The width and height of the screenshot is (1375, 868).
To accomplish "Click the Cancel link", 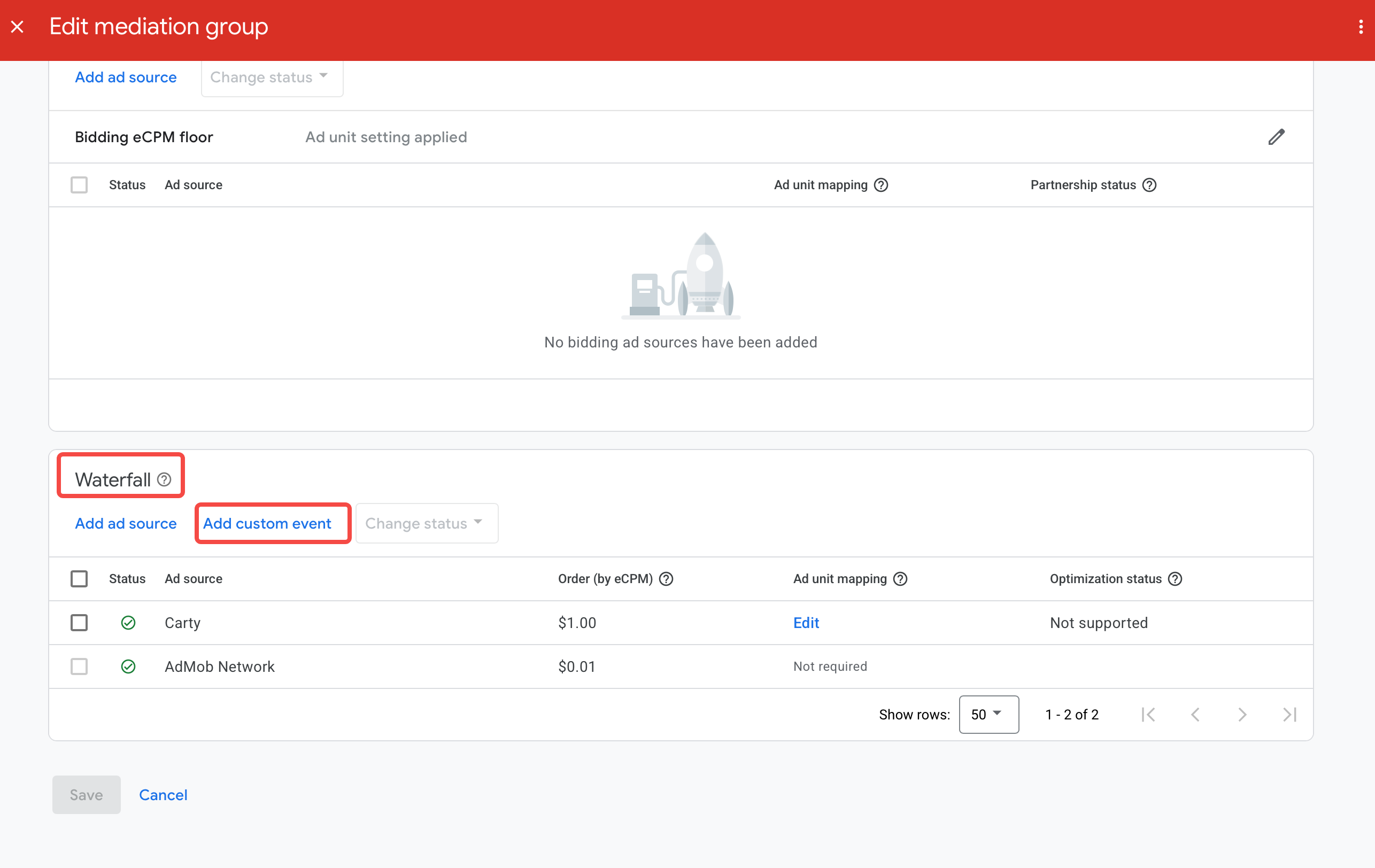I will click(163, 794).
